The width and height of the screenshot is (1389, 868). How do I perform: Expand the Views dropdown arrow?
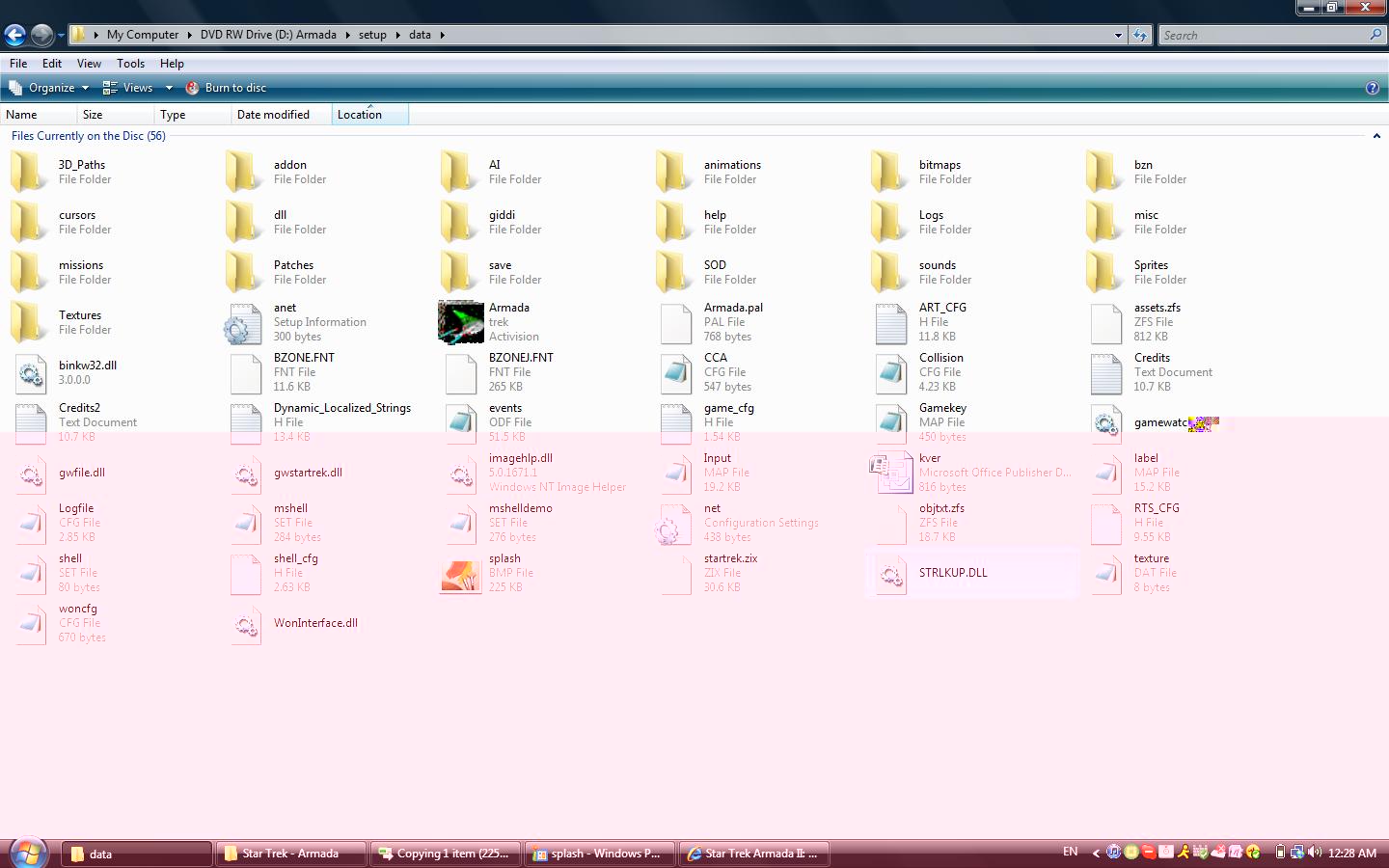(x=169, y=88)
